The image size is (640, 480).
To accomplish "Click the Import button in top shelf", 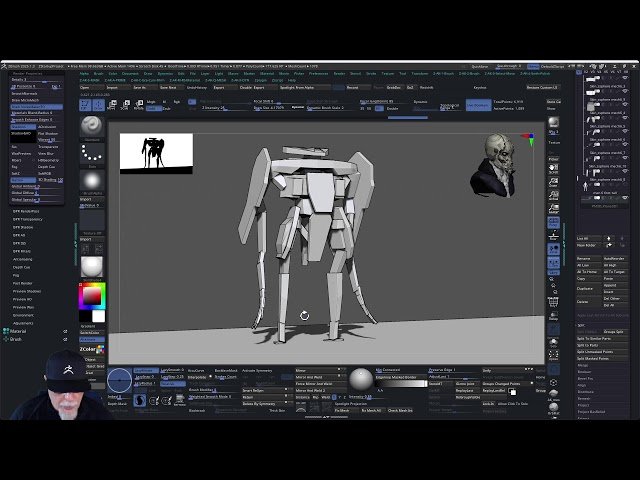I will tap(118, 87).
